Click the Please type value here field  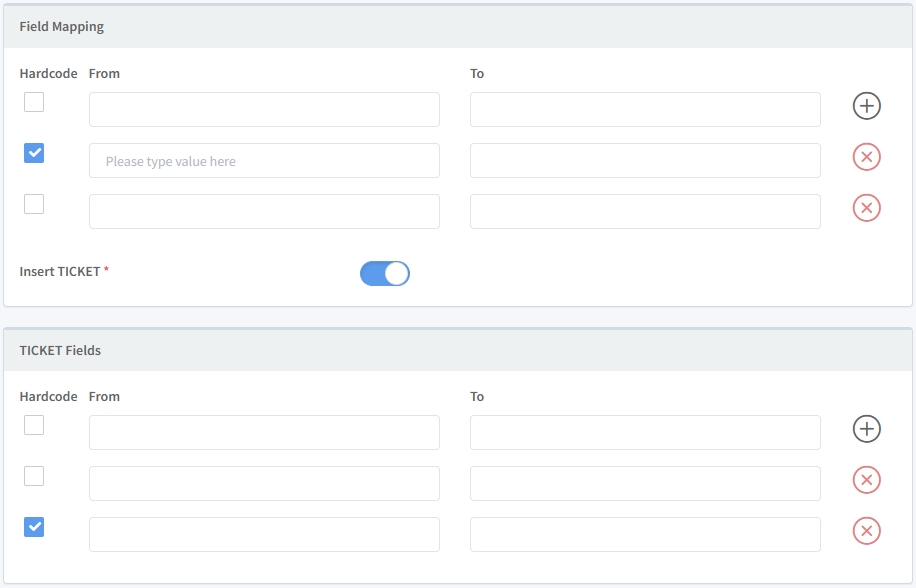pyautogui.click(x=264, y=160)
